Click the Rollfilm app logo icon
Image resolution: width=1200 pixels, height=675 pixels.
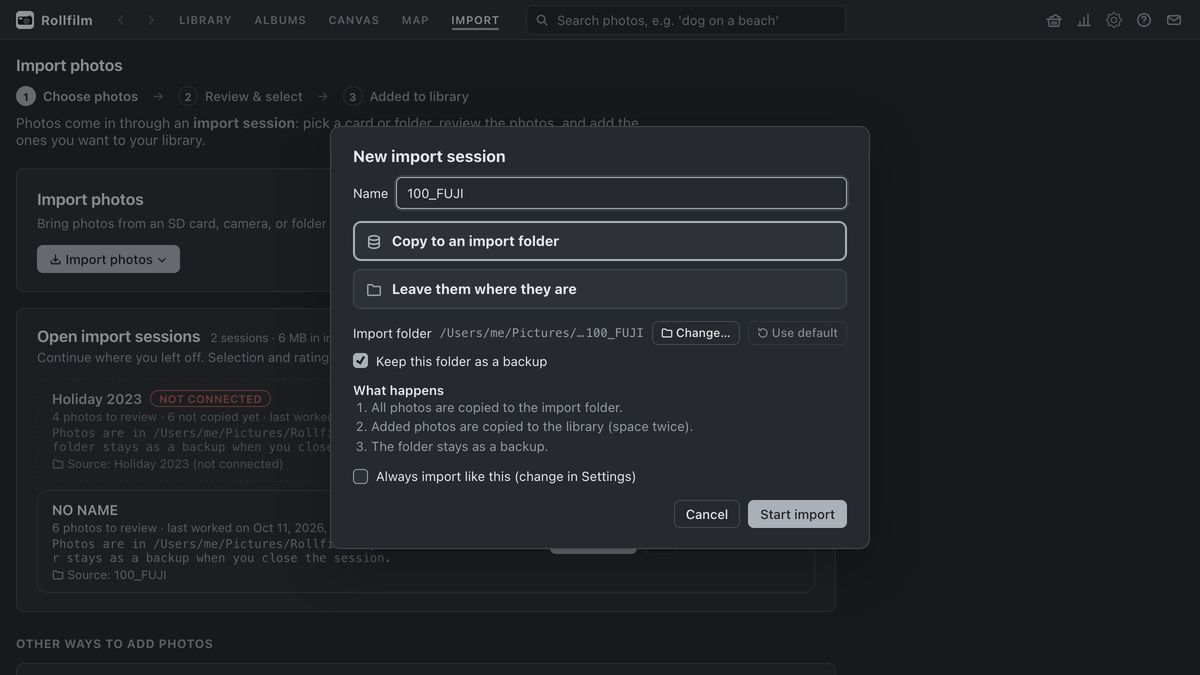click(25, 20)
